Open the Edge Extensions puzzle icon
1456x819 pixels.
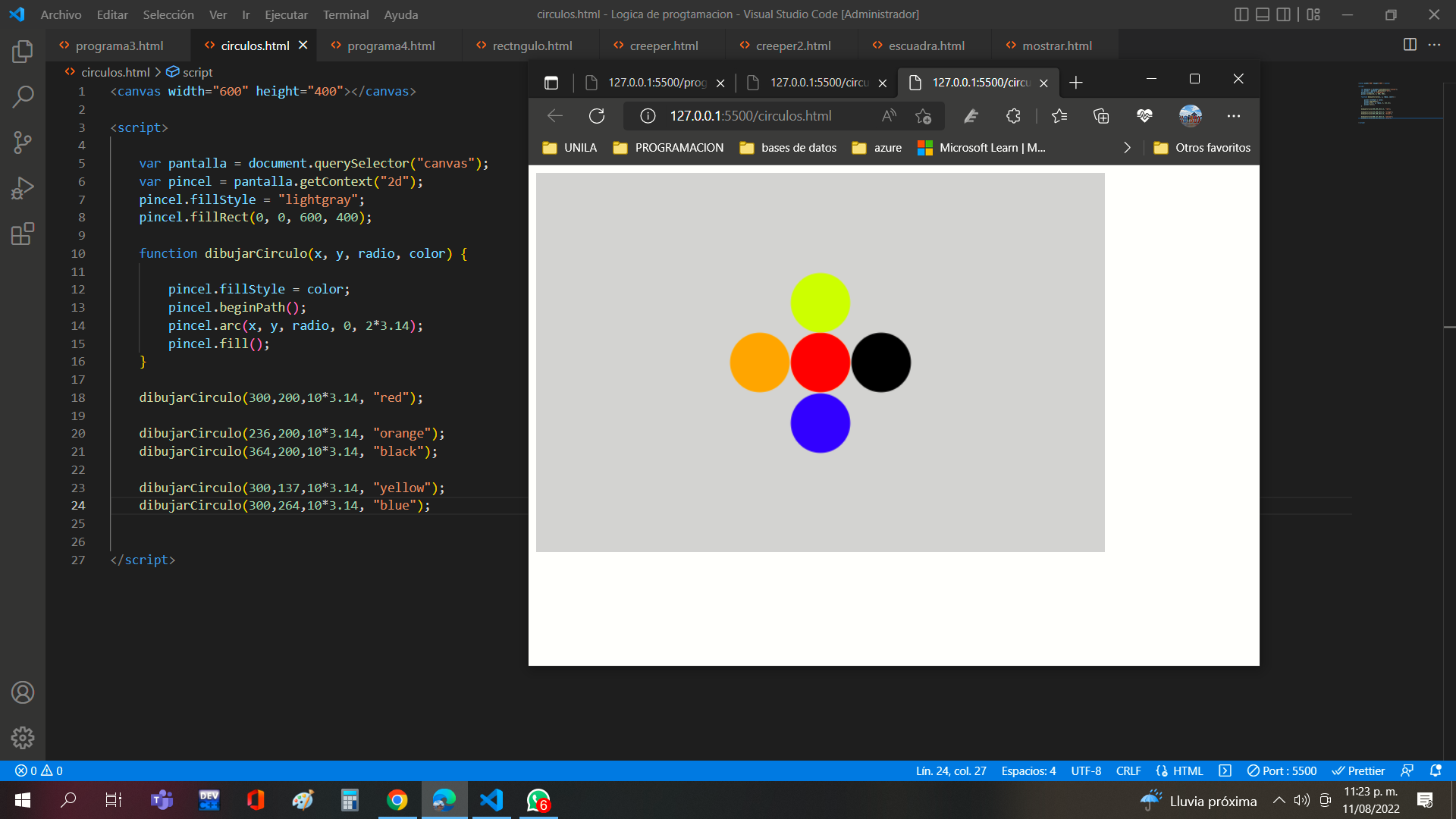tap(1013, 116)
